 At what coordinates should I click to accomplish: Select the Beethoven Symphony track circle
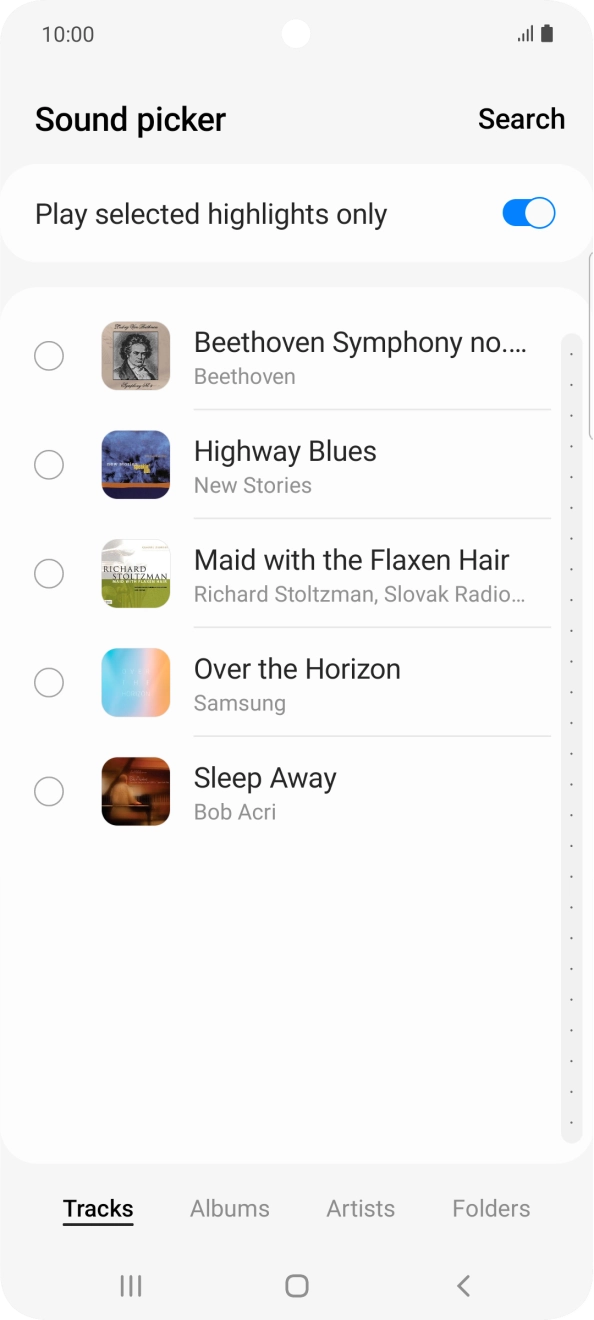click(49, 356)
